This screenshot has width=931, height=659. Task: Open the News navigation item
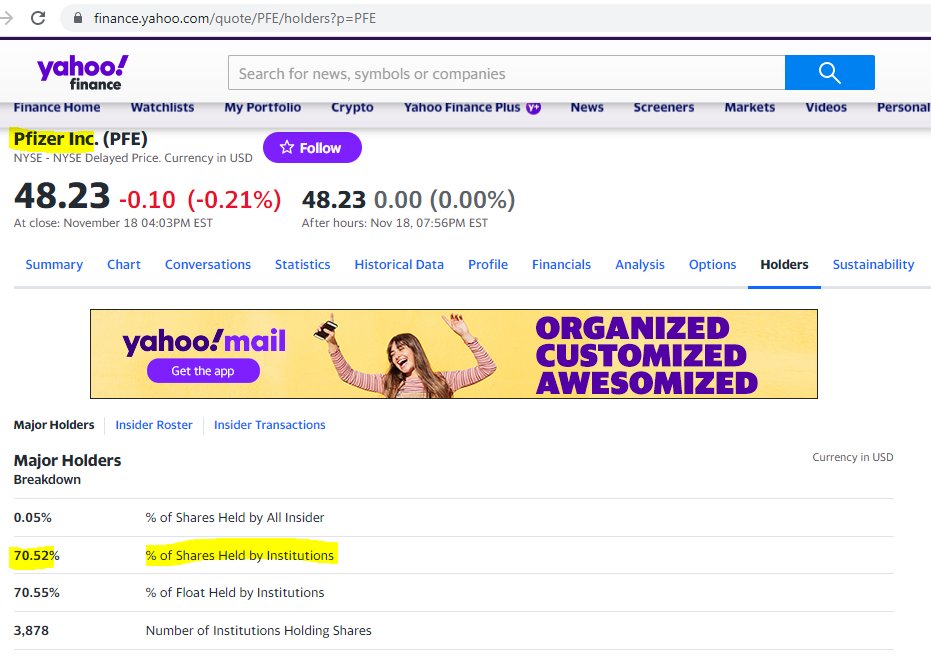coord(587,107)
